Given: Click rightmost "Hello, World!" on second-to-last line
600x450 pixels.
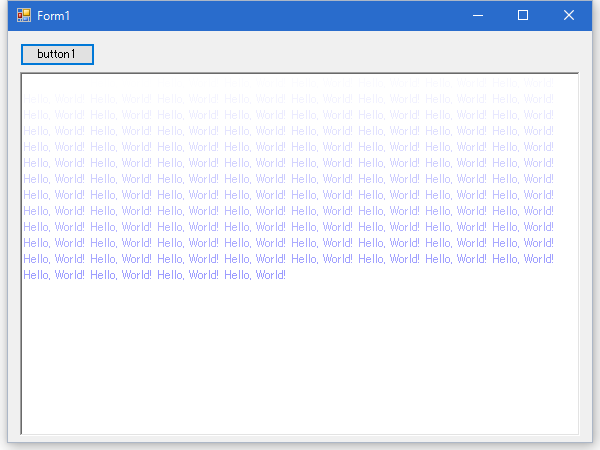Looking at the screenshot, I should (x=523, y=259).
